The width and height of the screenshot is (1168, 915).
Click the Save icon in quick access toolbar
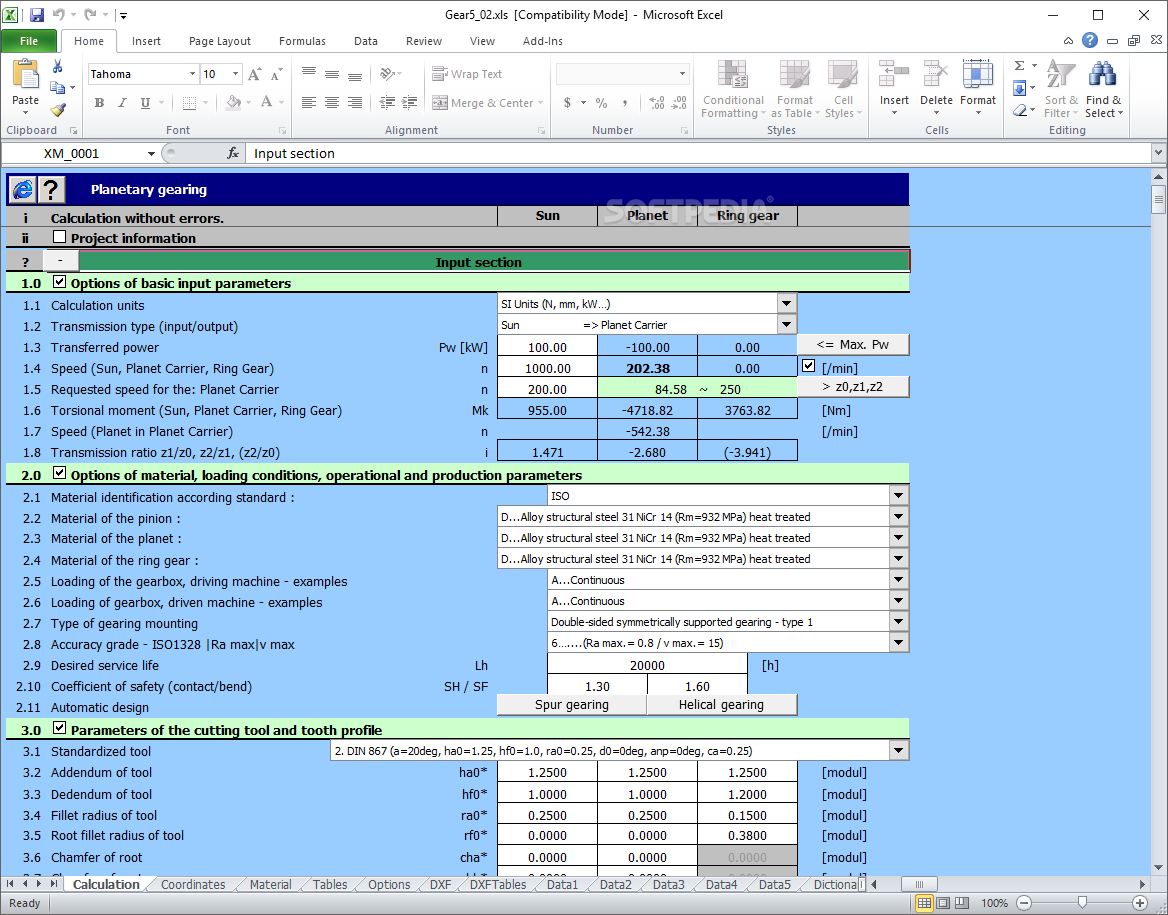click(x=36, y=14)
